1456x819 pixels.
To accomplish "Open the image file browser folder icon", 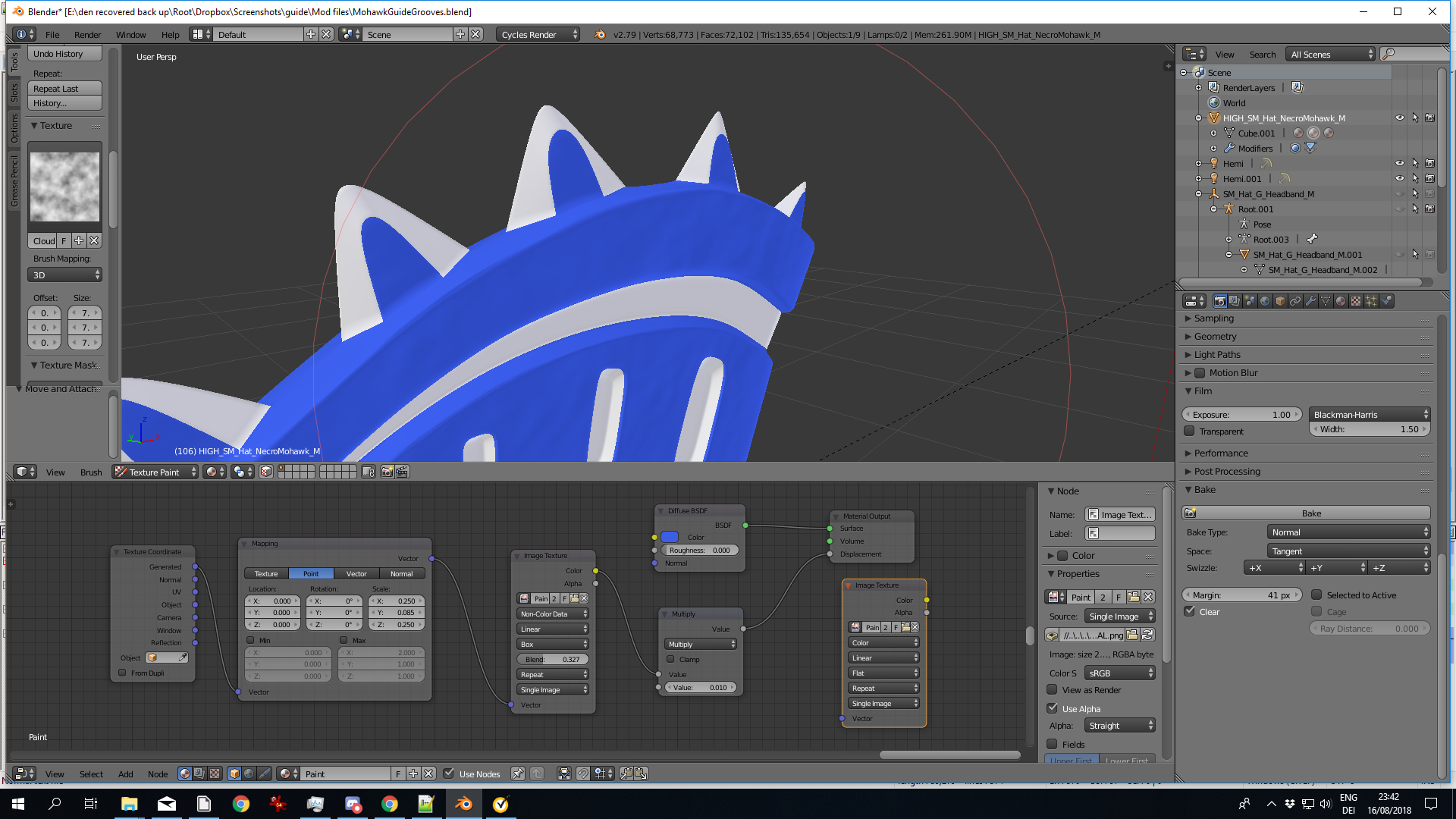I will point(1132,635).
